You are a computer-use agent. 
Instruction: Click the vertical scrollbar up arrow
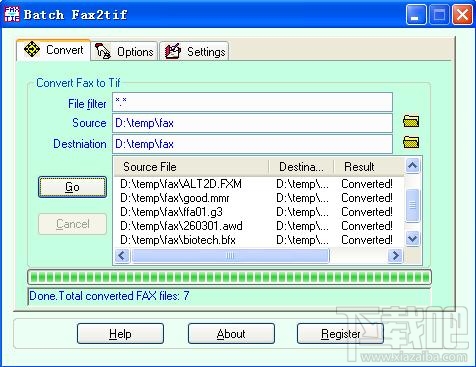(x=413, y=165)
